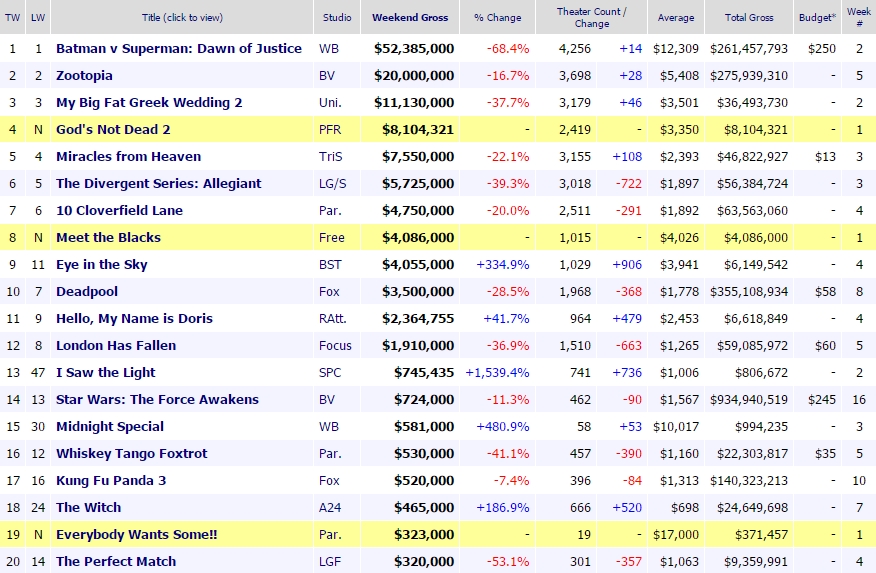Sort by % Change column header
Screen dimensions: 876x573
tap(497, 17)
